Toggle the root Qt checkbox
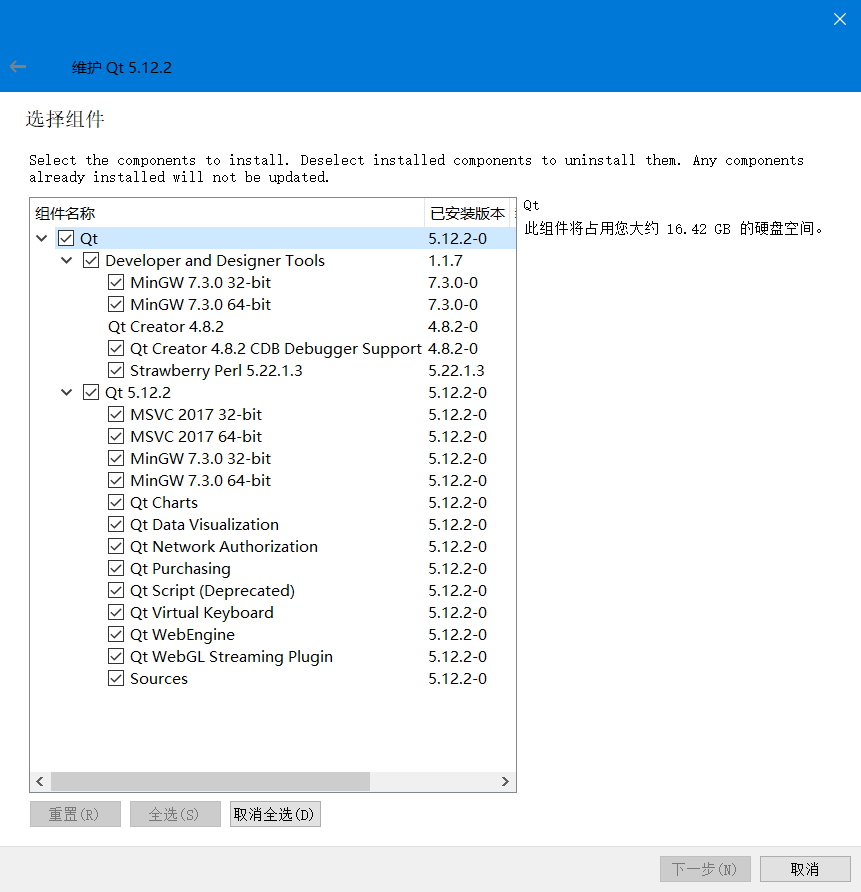 point(66,238)
